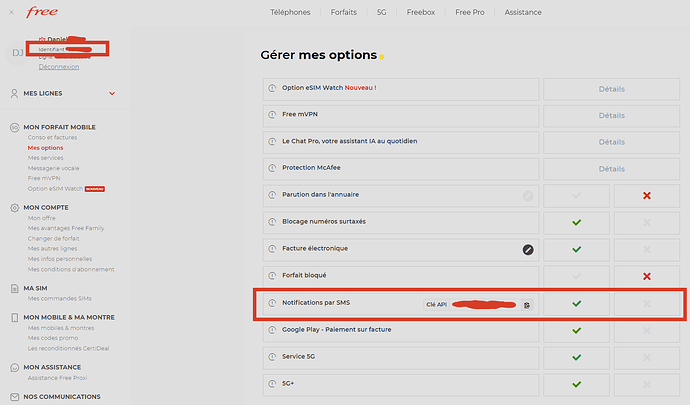Open Conso et factures in the sidebar

(x=52, y=138)
